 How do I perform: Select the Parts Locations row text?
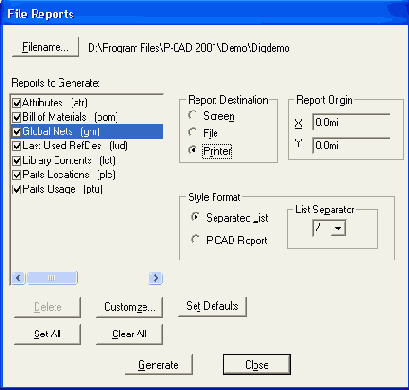pyautogui.click(x=69, y=175)
